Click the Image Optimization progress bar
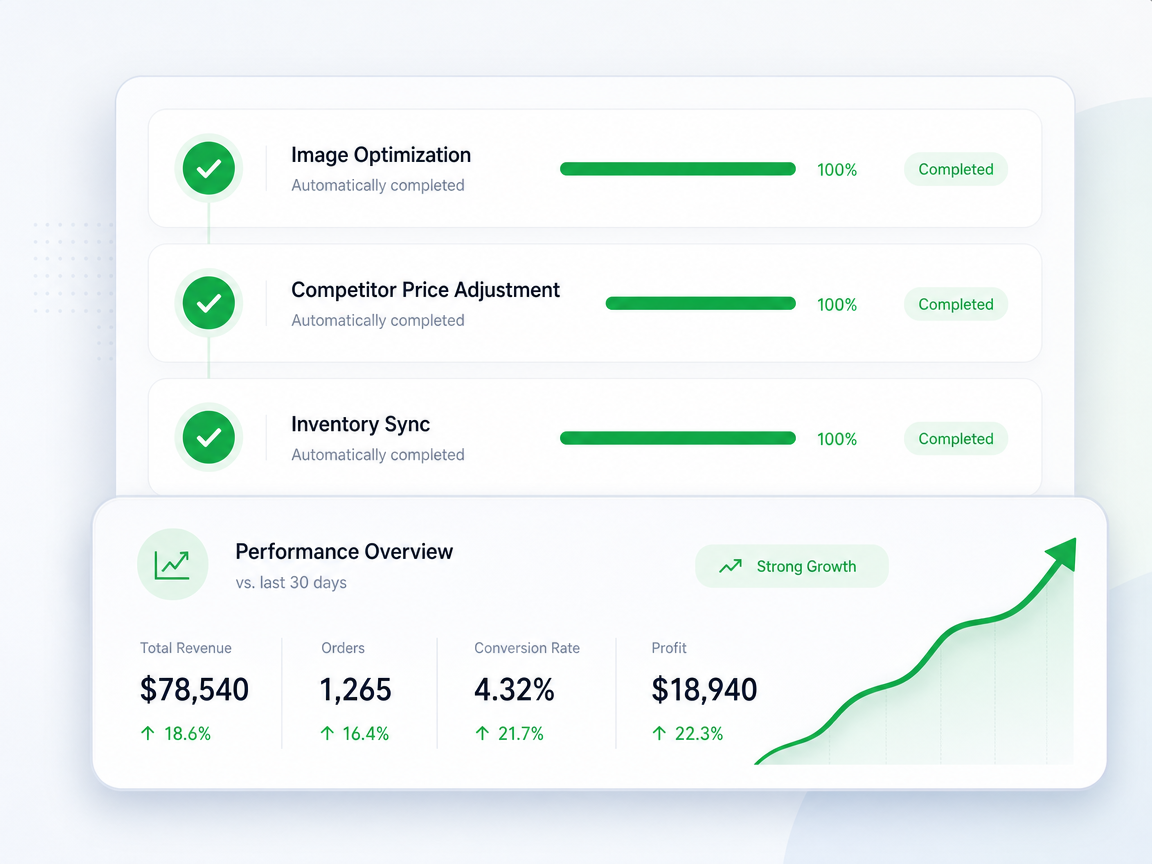 (677, 169)
